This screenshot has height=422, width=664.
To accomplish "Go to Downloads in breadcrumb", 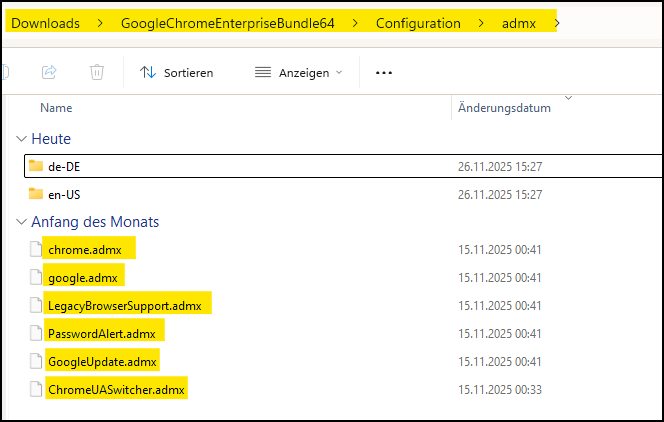I will [x=45, y=23].
